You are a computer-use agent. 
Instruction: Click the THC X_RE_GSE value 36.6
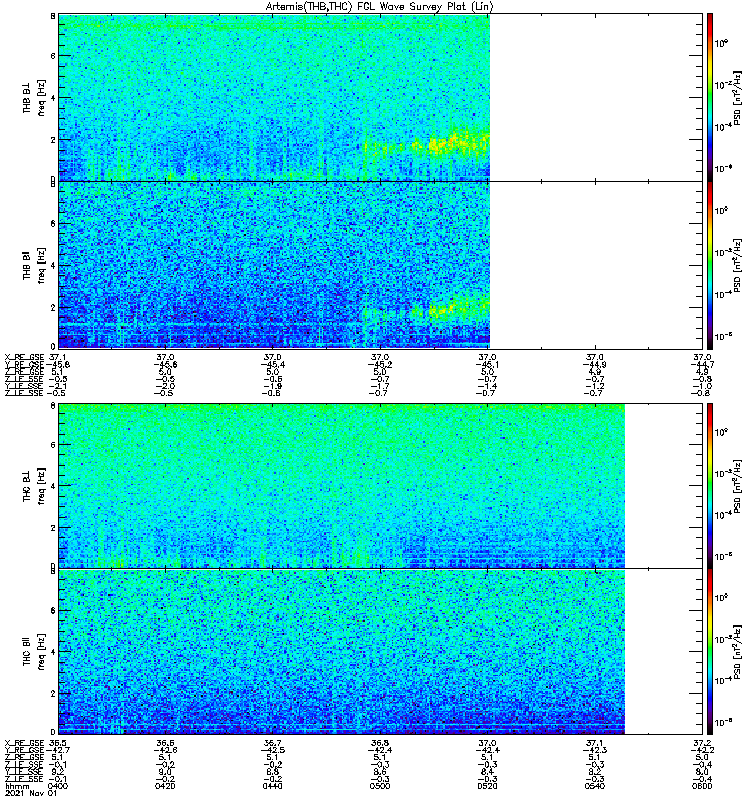(x=165, y=743)
